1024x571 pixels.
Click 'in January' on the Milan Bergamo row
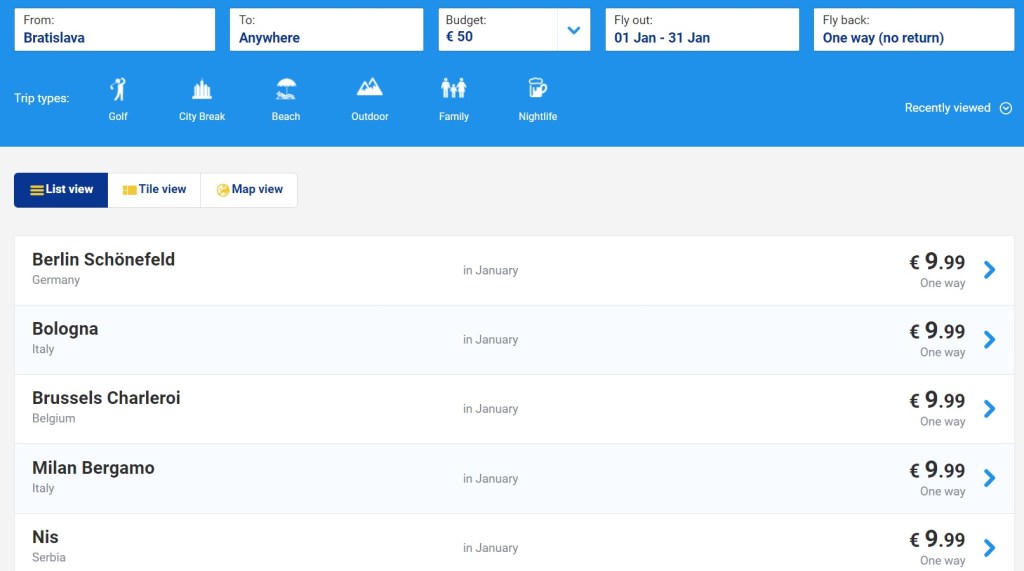point(490,479)
